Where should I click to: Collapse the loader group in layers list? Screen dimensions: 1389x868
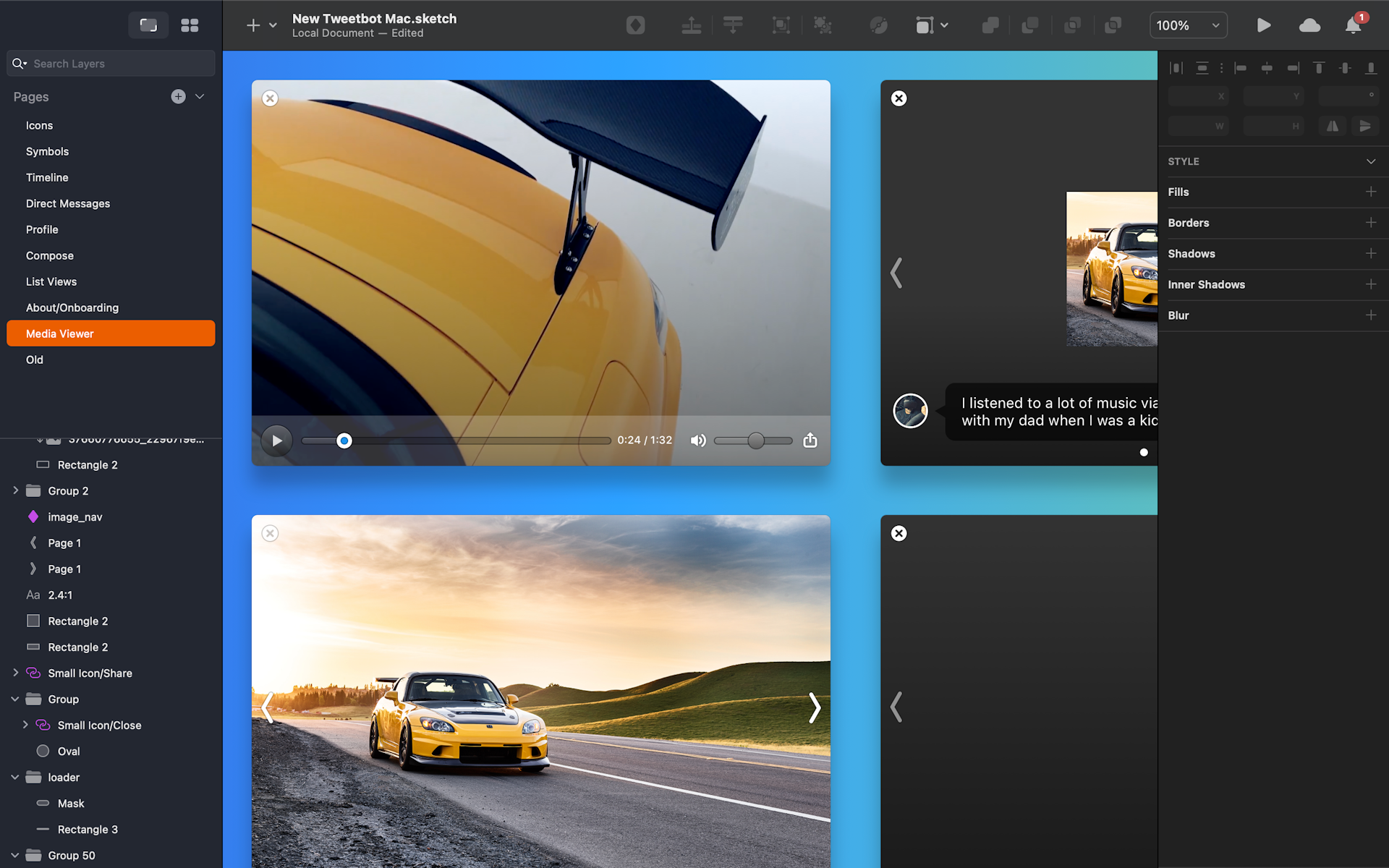point(14,777)
